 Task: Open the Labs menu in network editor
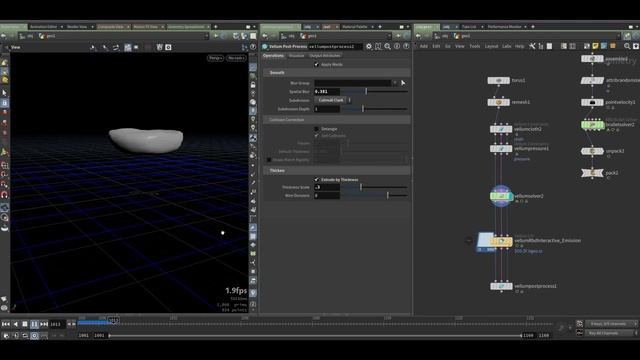pos(507,46)
